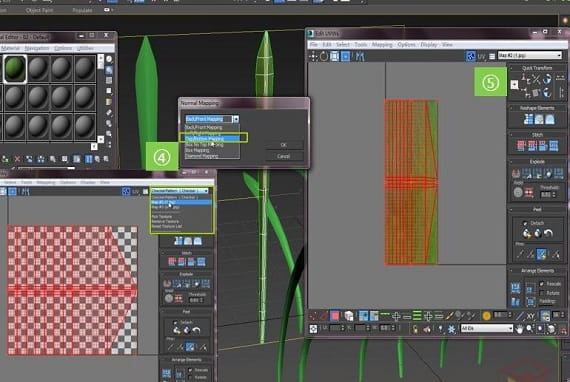
Task: Click the first Stitch icon in Stitch panel
Action: [x=521, y=146]
